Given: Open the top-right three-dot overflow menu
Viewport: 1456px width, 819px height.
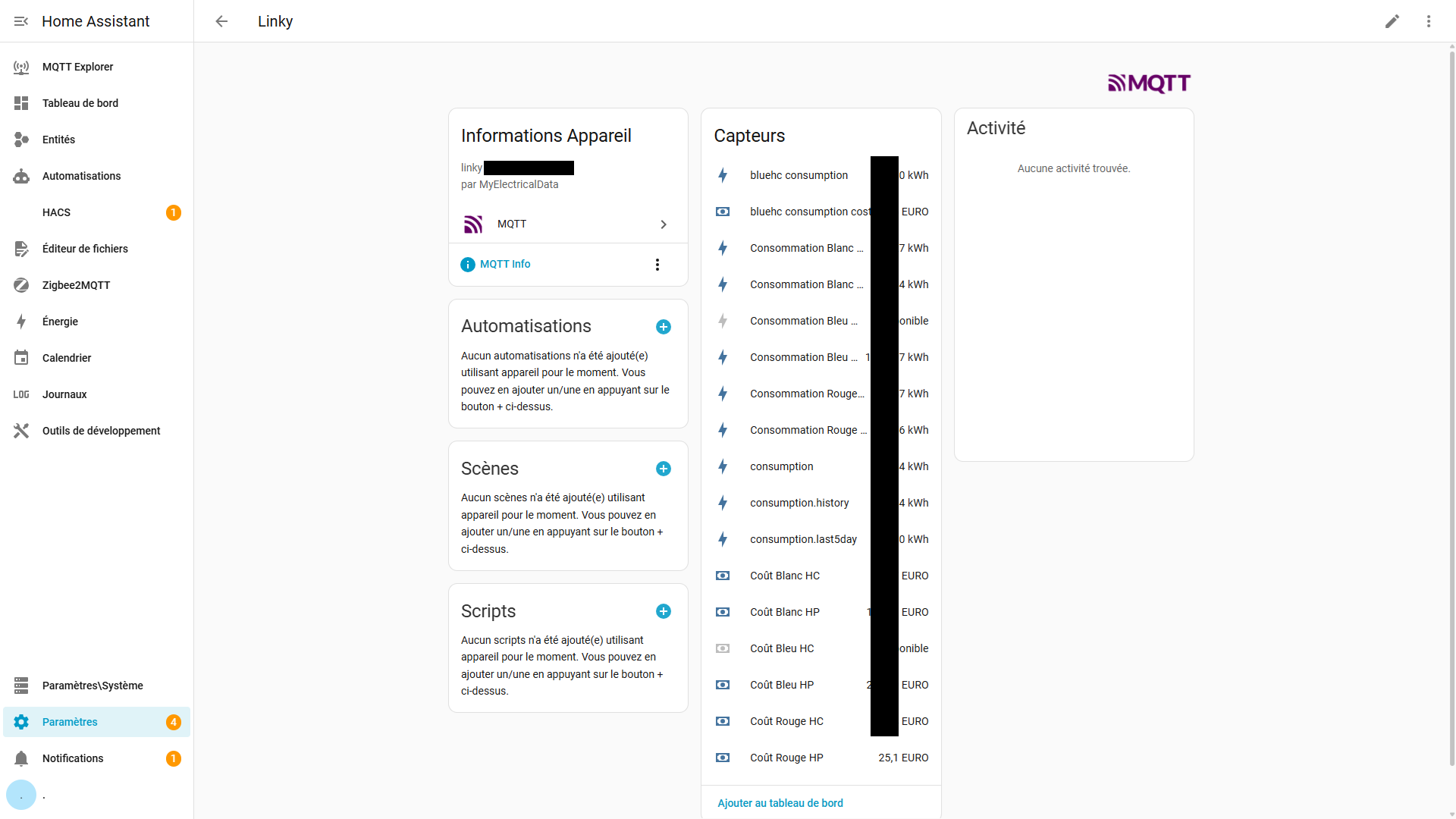Looking at the screenshot, I should (1428, 21).
